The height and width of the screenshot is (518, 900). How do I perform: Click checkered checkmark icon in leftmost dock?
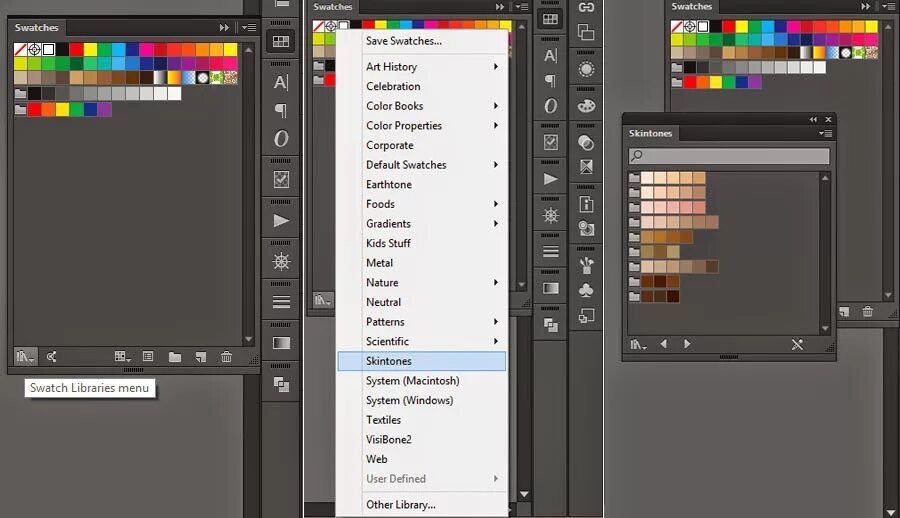click(281, 180)
